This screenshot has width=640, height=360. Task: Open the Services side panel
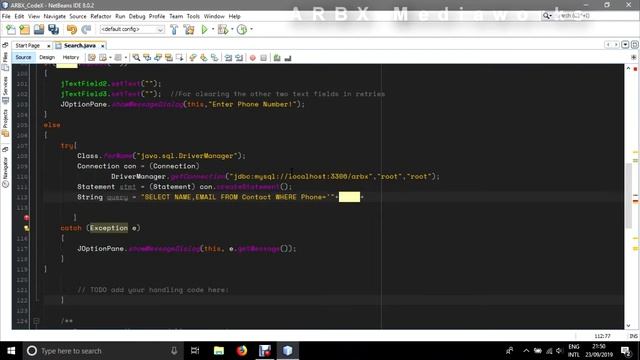[5, 90]
